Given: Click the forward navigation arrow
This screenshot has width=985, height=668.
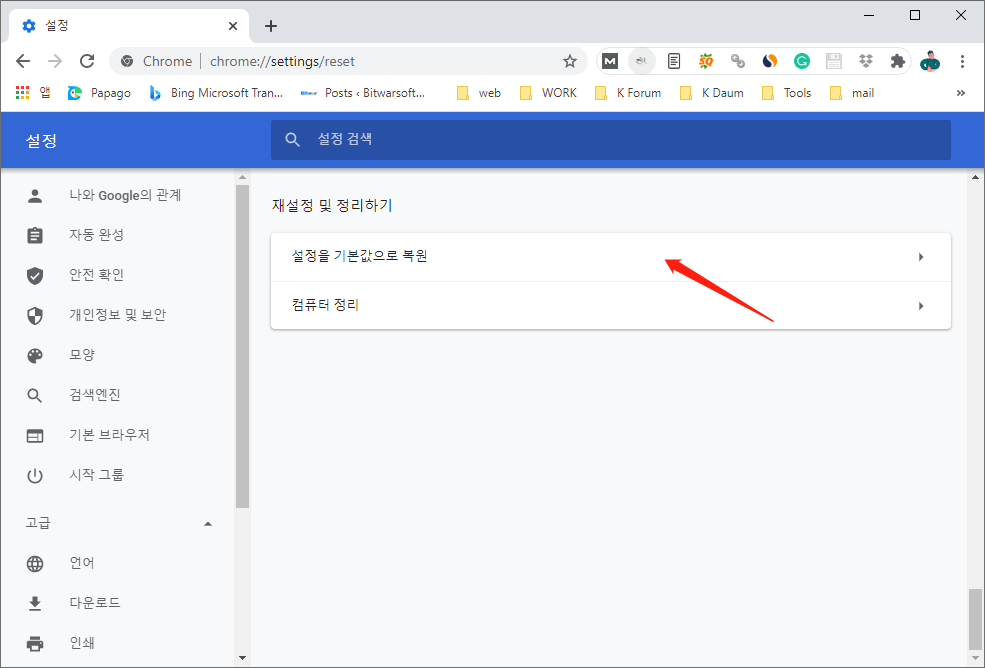Looking at the screenshot, I should 55,61.
